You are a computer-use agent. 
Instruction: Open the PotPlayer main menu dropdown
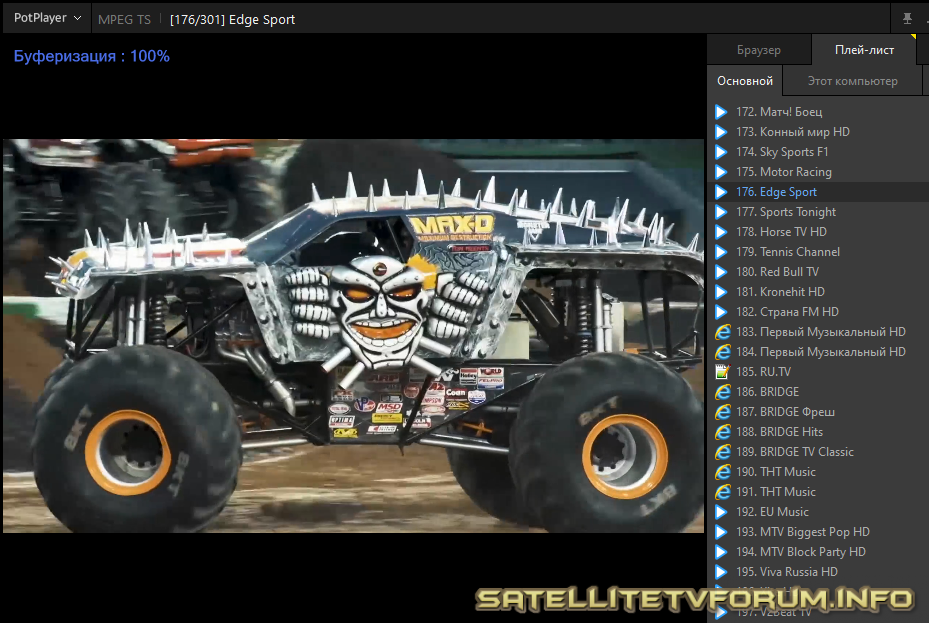click(47, 18)
